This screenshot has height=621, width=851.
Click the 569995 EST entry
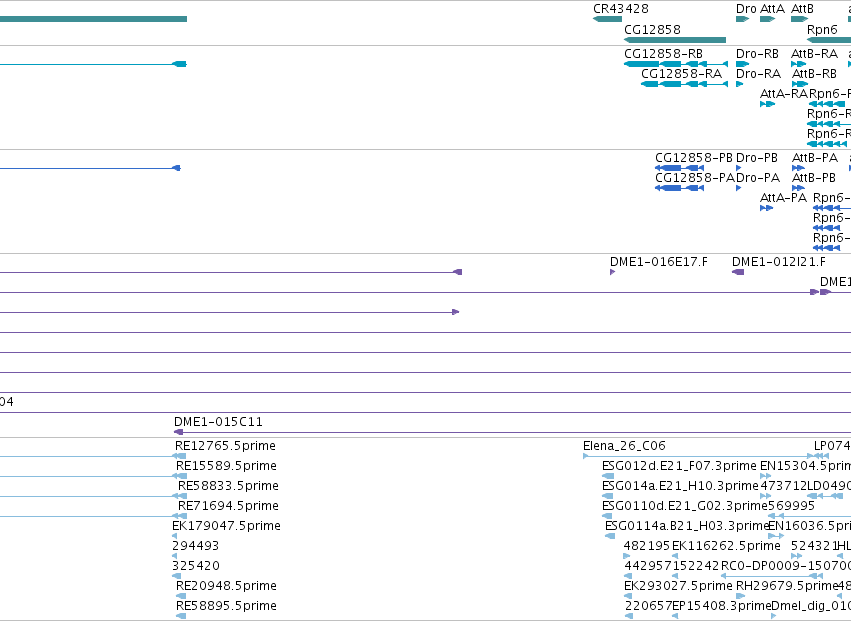(x=810, y=516)
